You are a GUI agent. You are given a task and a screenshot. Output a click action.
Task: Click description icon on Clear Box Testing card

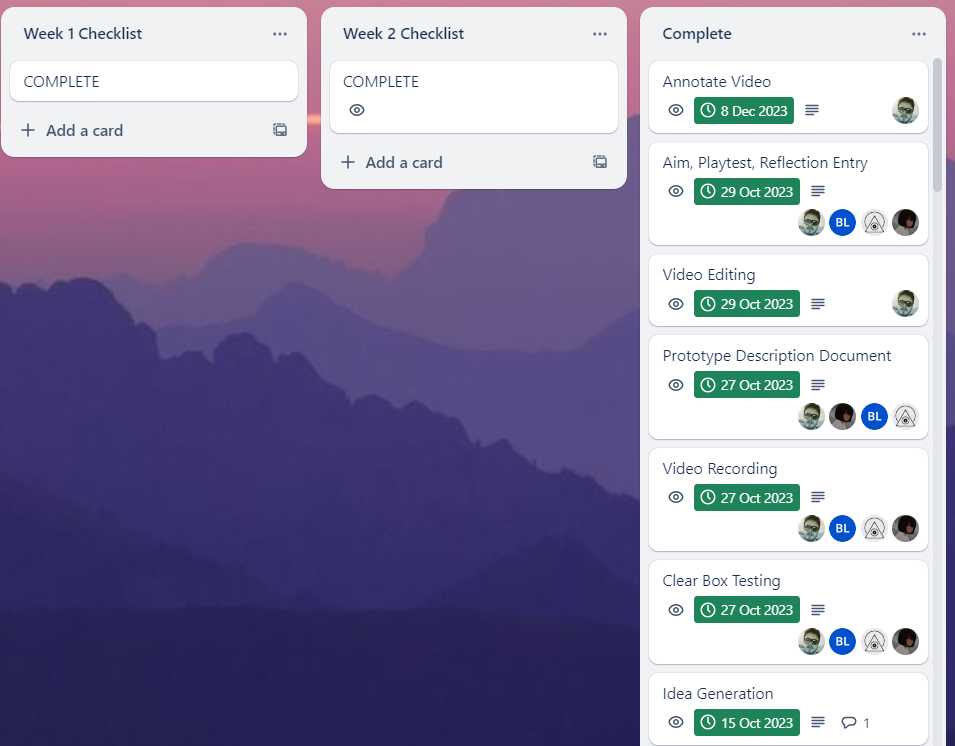click(818, 610)
